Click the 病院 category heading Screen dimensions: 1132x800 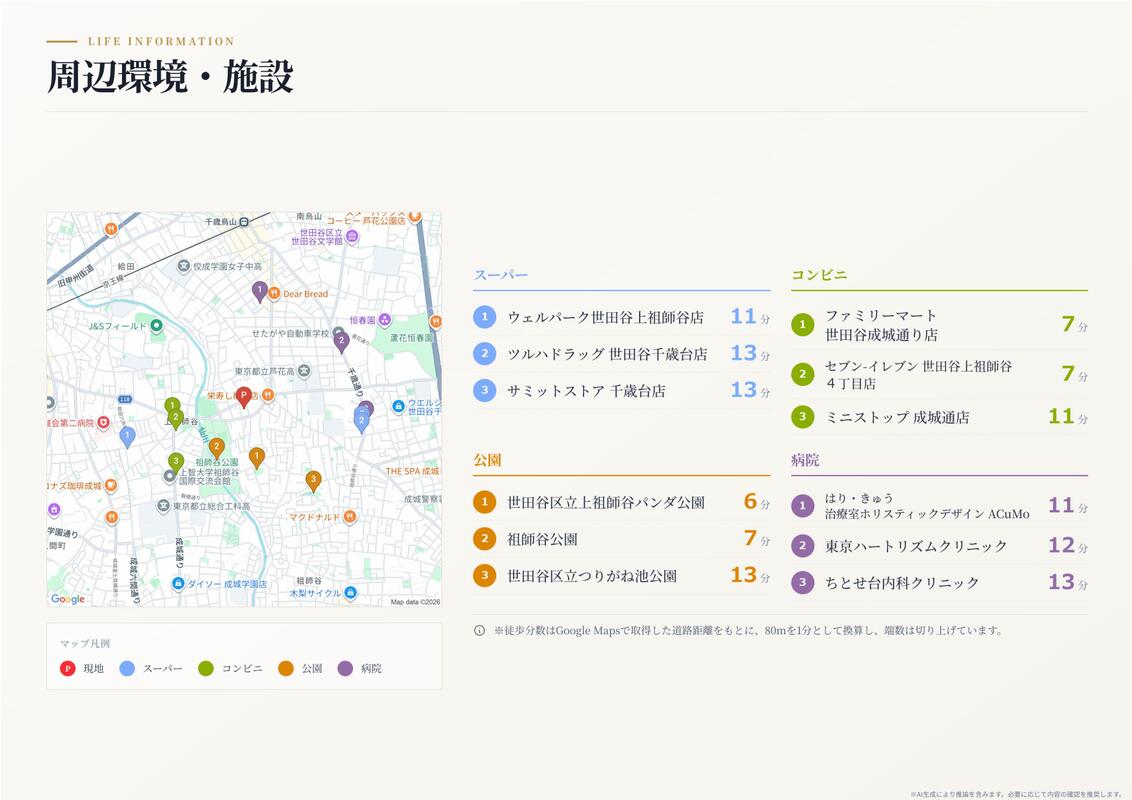pyautogui.click(x=805, y=460)
